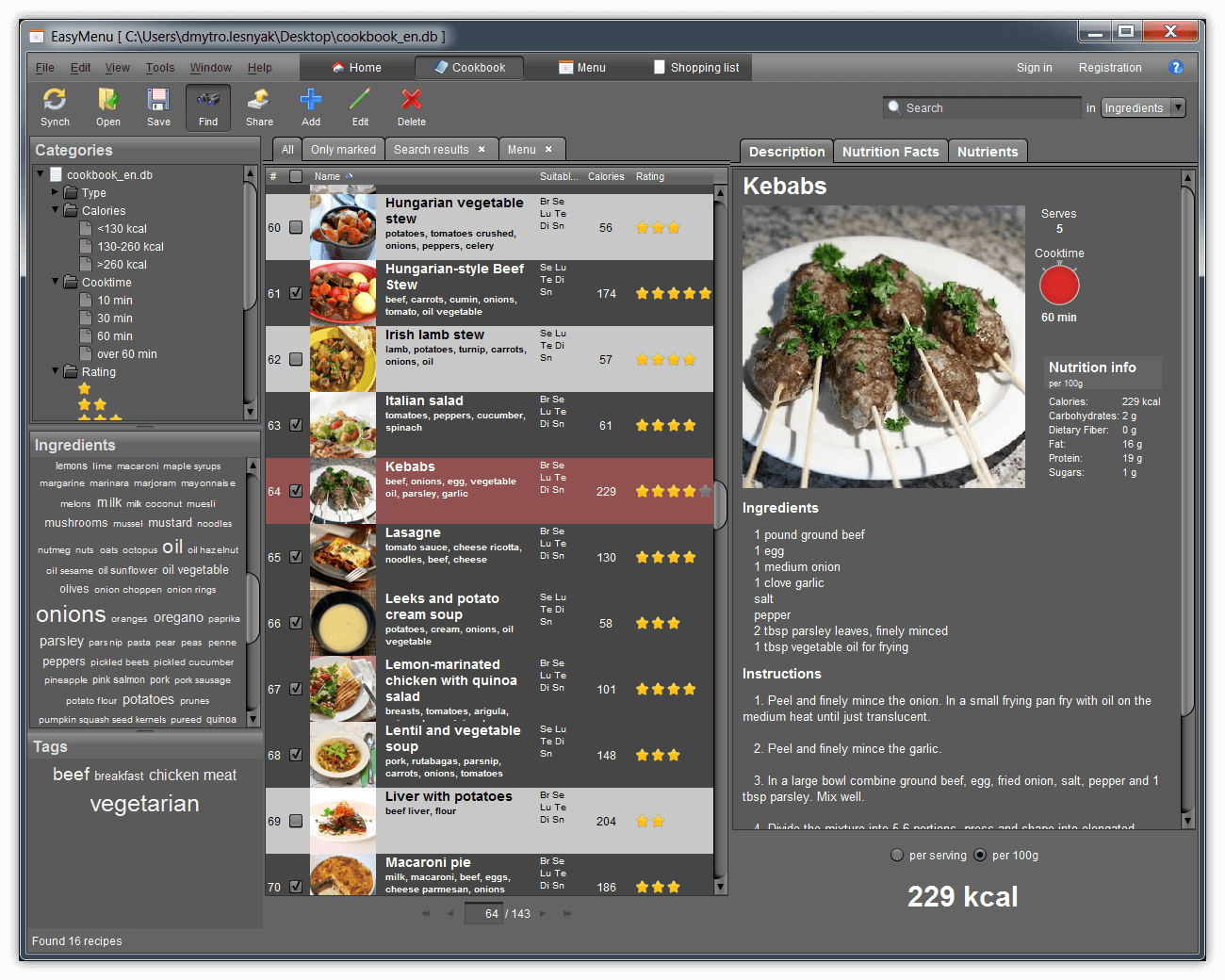Click the Registration link

click(1110, 68)
